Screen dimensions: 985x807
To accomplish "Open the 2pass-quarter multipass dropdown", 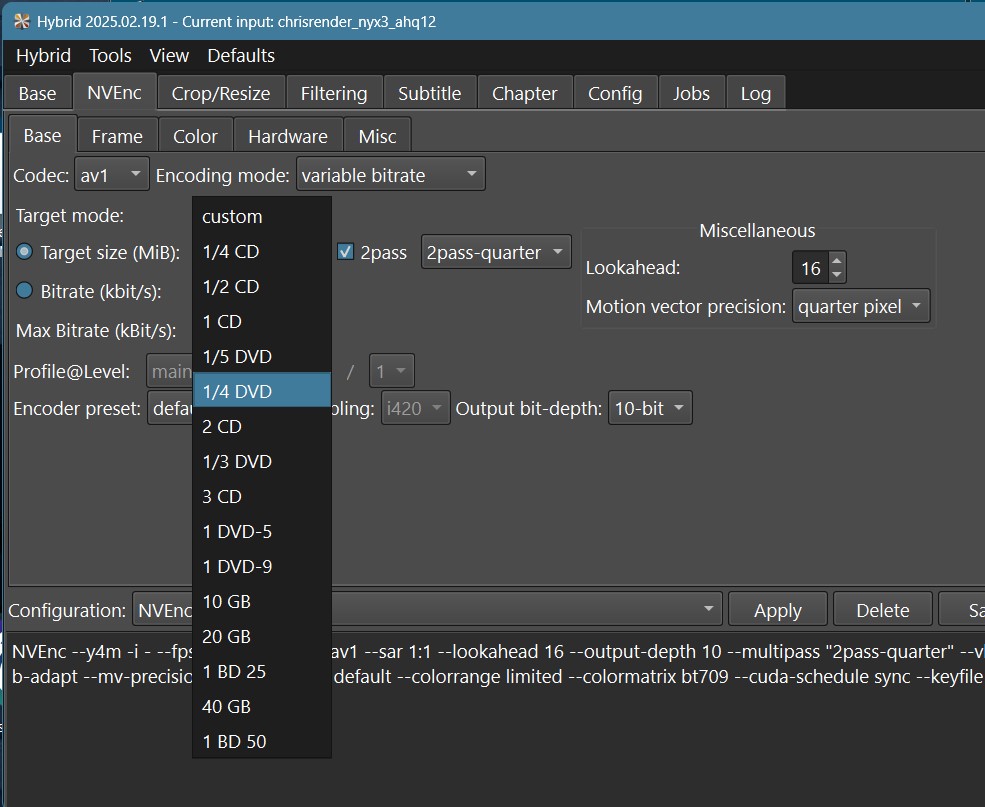I will (x=496, y=253).
